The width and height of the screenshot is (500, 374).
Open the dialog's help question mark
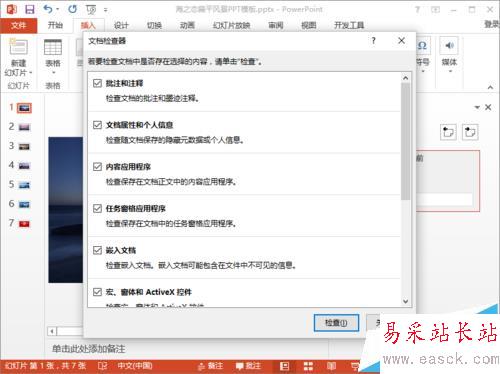374,41
